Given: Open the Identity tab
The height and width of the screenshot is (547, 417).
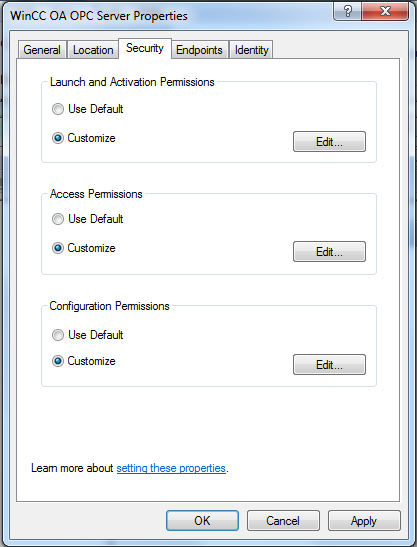Looking at the screenshot, I should point(251,50).
